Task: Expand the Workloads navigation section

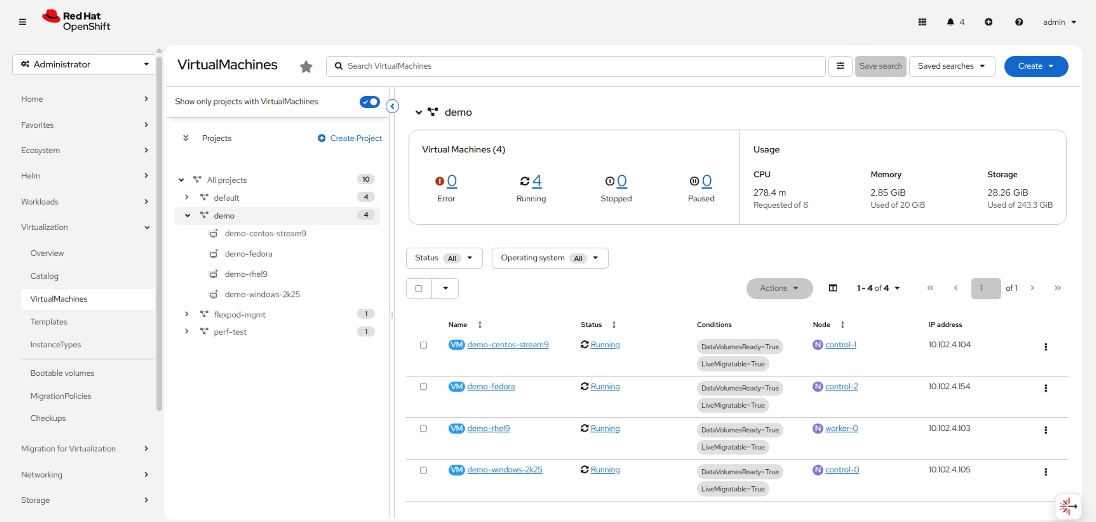Action: click(84, 202)
